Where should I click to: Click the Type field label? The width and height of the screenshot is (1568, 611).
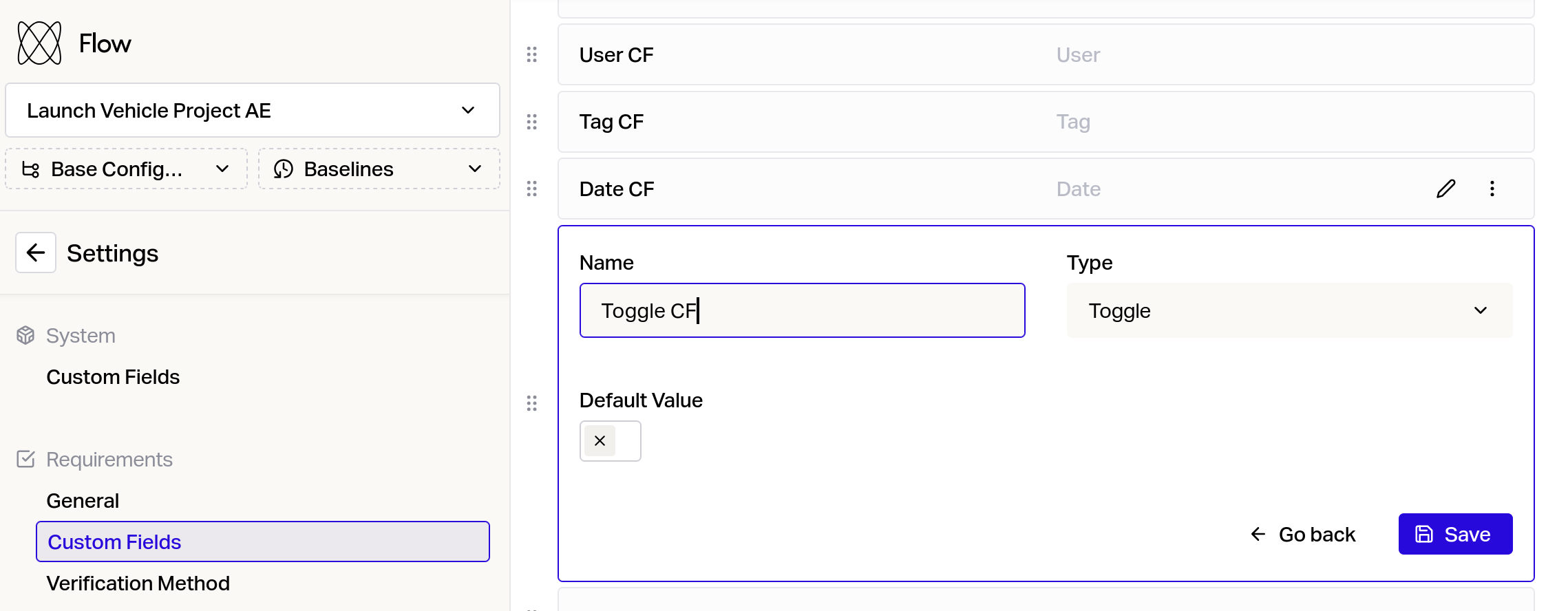coord(1090,263)
